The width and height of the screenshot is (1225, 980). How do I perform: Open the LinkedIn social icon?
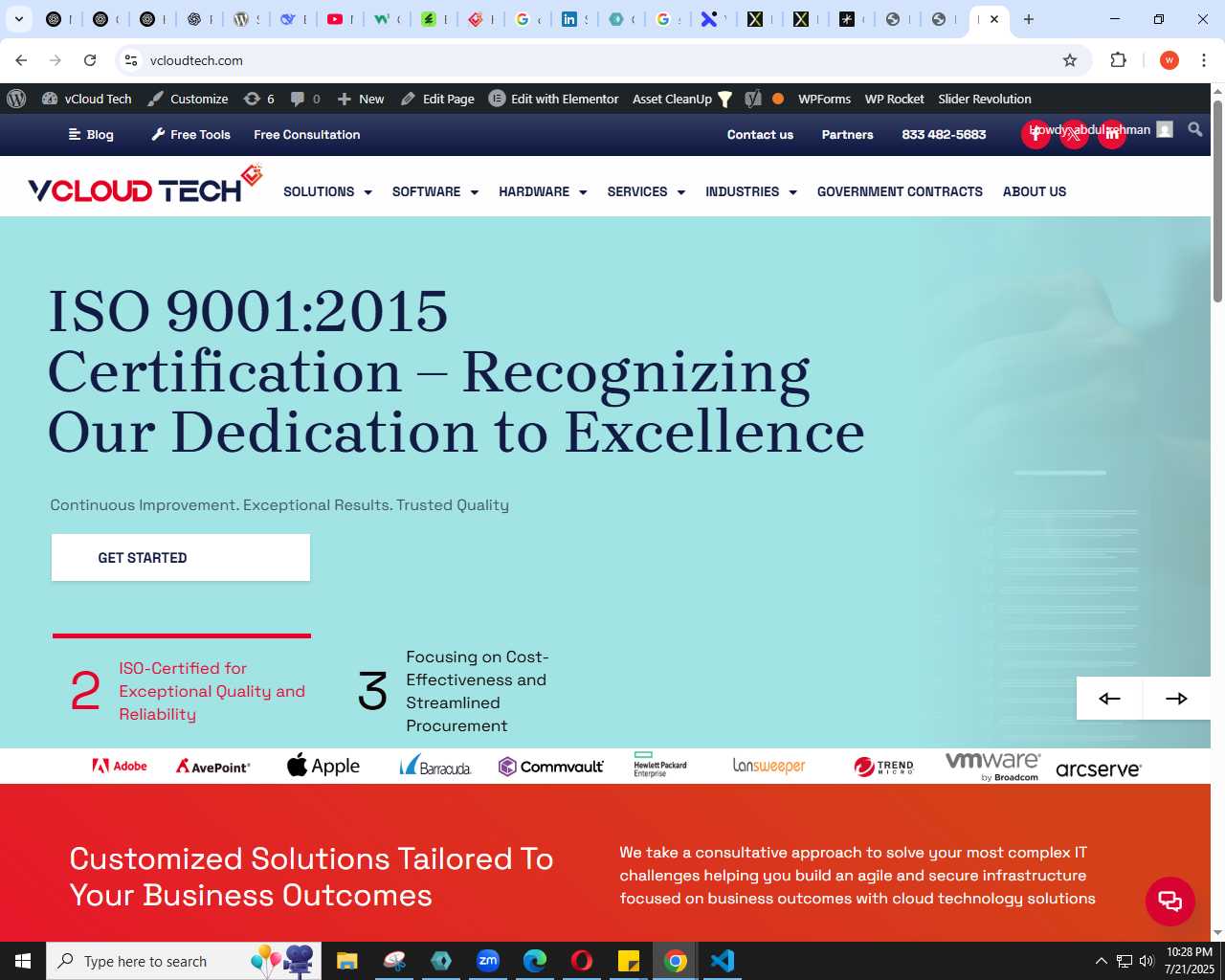coord(1112,134)
